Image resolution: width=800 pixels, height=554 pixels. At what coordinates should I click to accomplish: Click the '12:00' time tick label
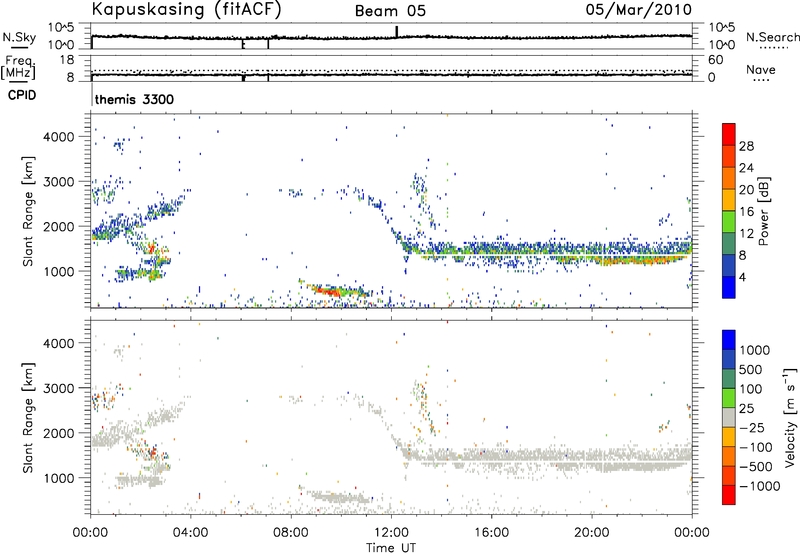391,533
